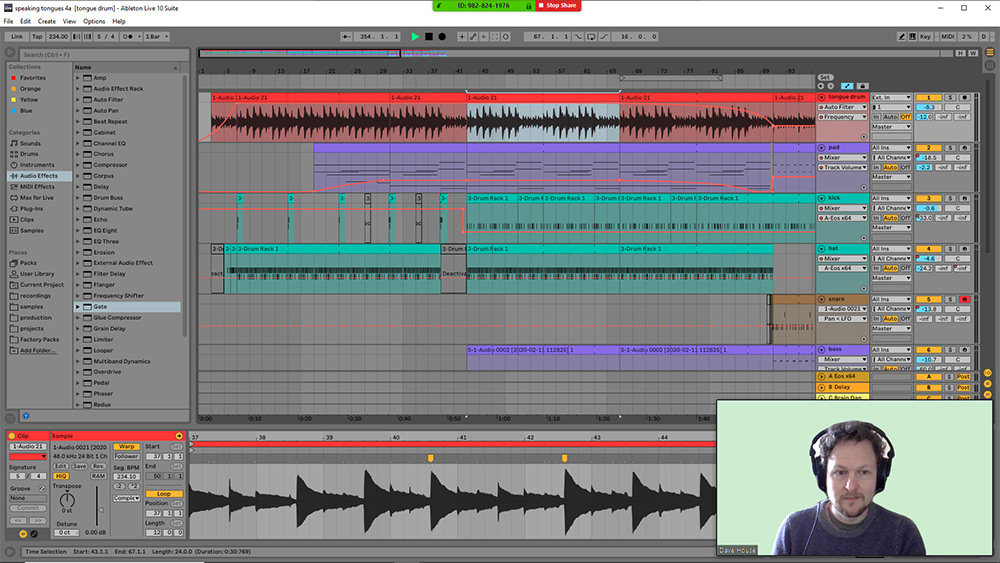Image resolution: width=1000 pixels, height=563 pixels.
Task: Toggle the Warp switch in Sample box
Action: 127,446
